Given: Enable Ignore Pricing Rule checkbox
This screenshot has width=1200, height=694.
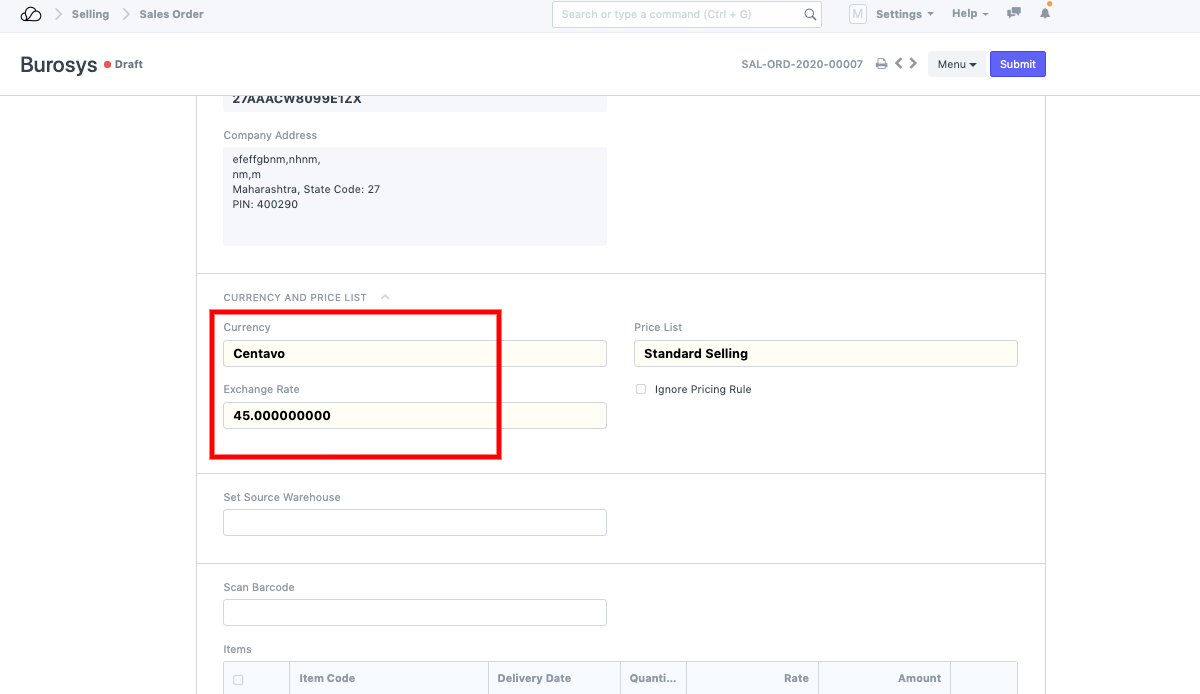Looking at the screenshot, I should 641,389.
